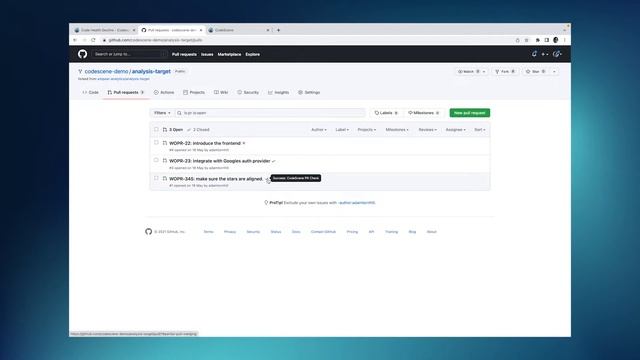Expand the Projects filter dropdown
Screen dimensions: 640x360
point(367,130)
